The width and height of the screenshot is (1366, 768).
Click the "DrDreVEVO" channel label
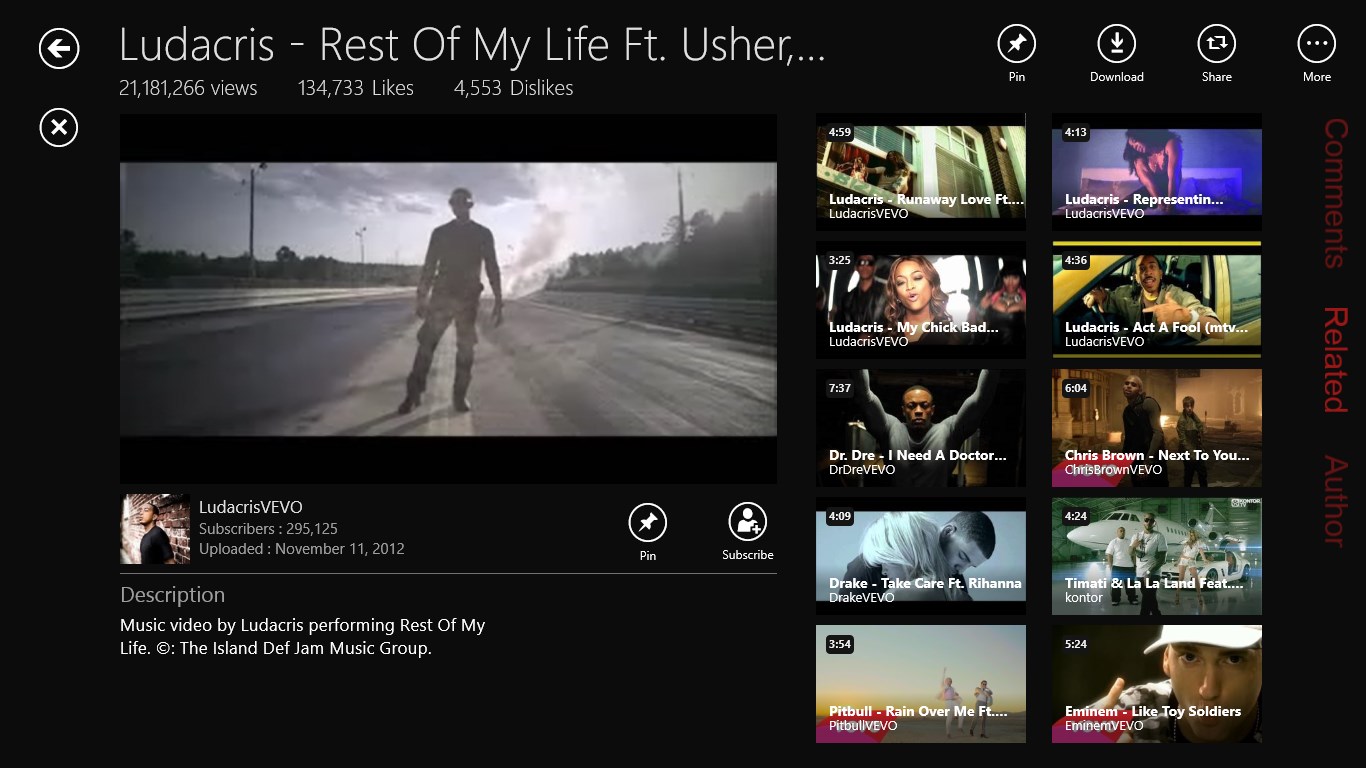pos(862,469)
